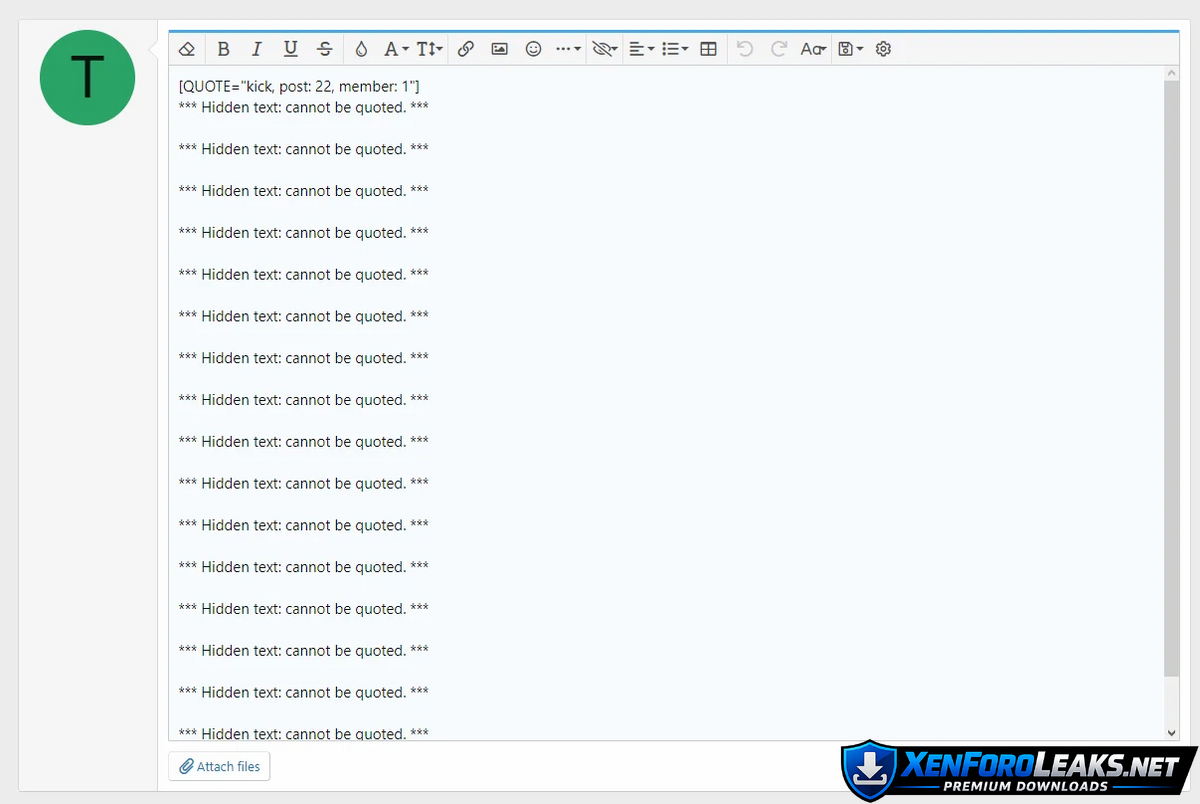Click the Attach files button
The height and width of the screenshot is (804, 1200).
coord(219,766)
